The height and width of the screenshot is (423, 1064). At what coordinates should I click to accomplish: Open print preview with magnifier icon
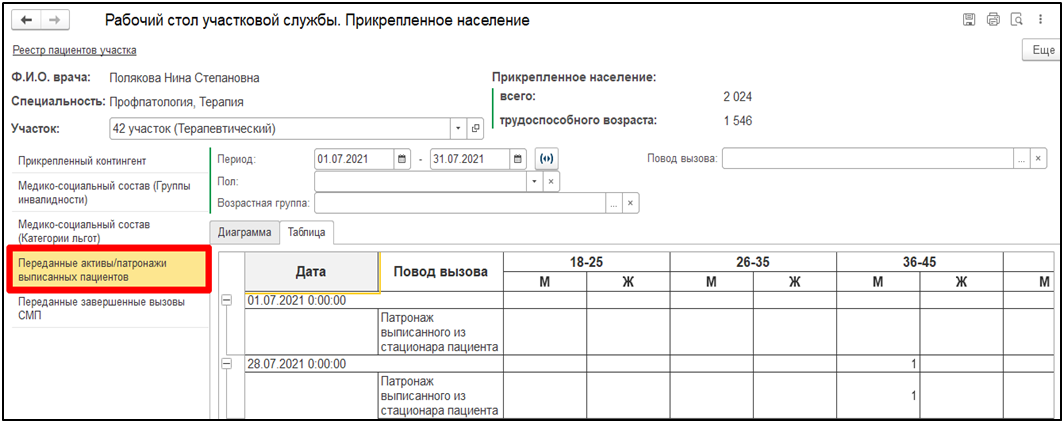pyautogui.click(x=1016, y=20)
